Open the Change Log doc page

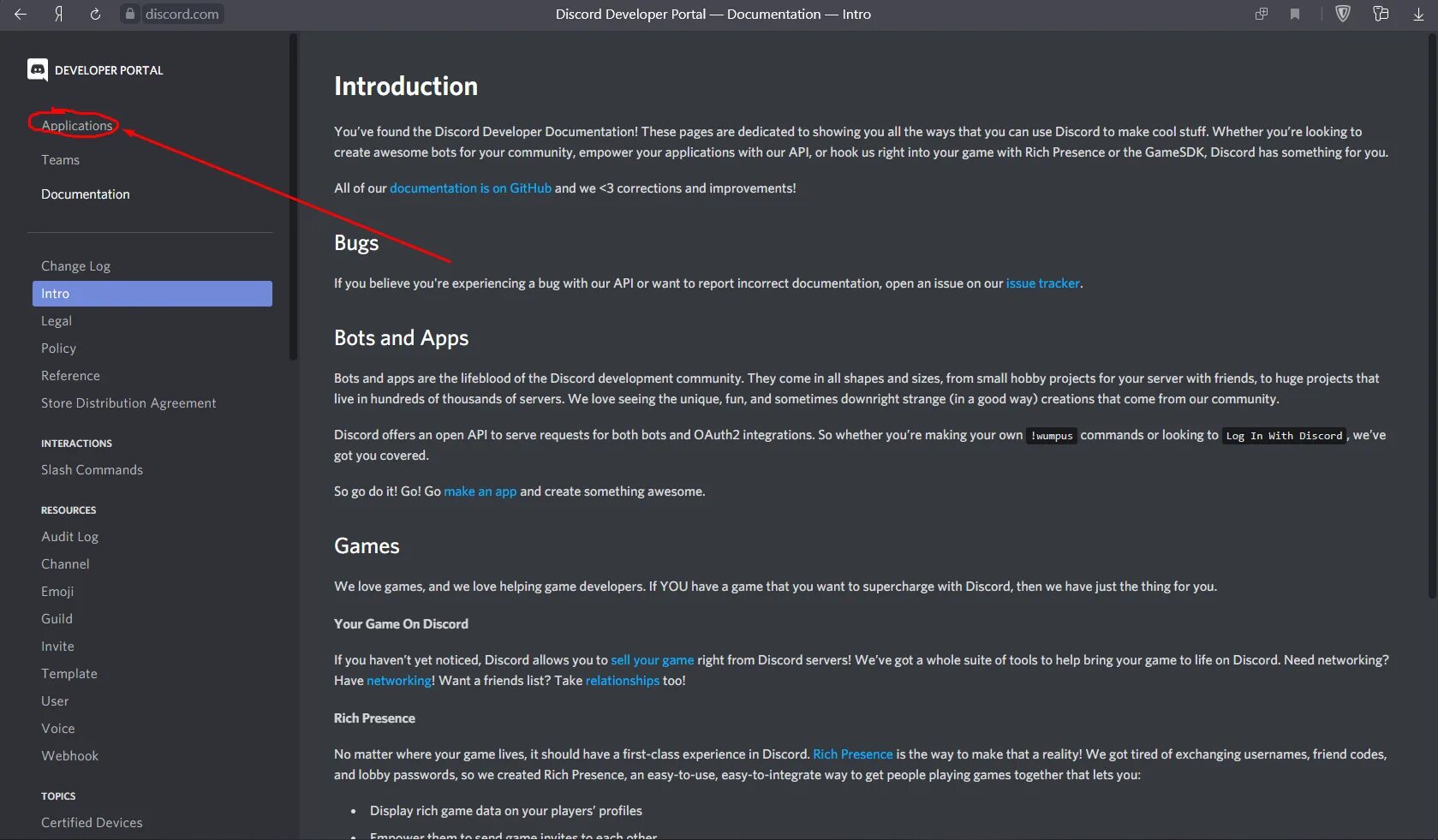pyautogui.click(x=75, y=266)
